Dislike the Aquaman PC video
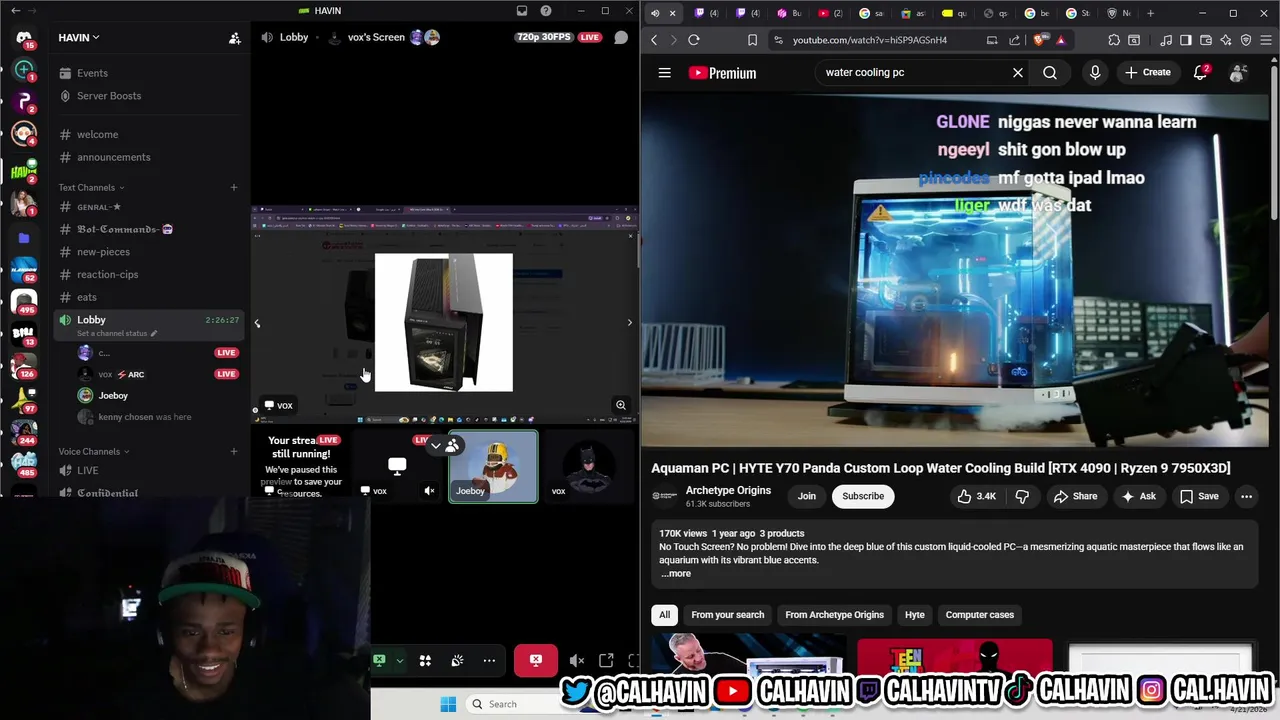This screenshot has width=1280, height=720. [x=1022, y=496]
